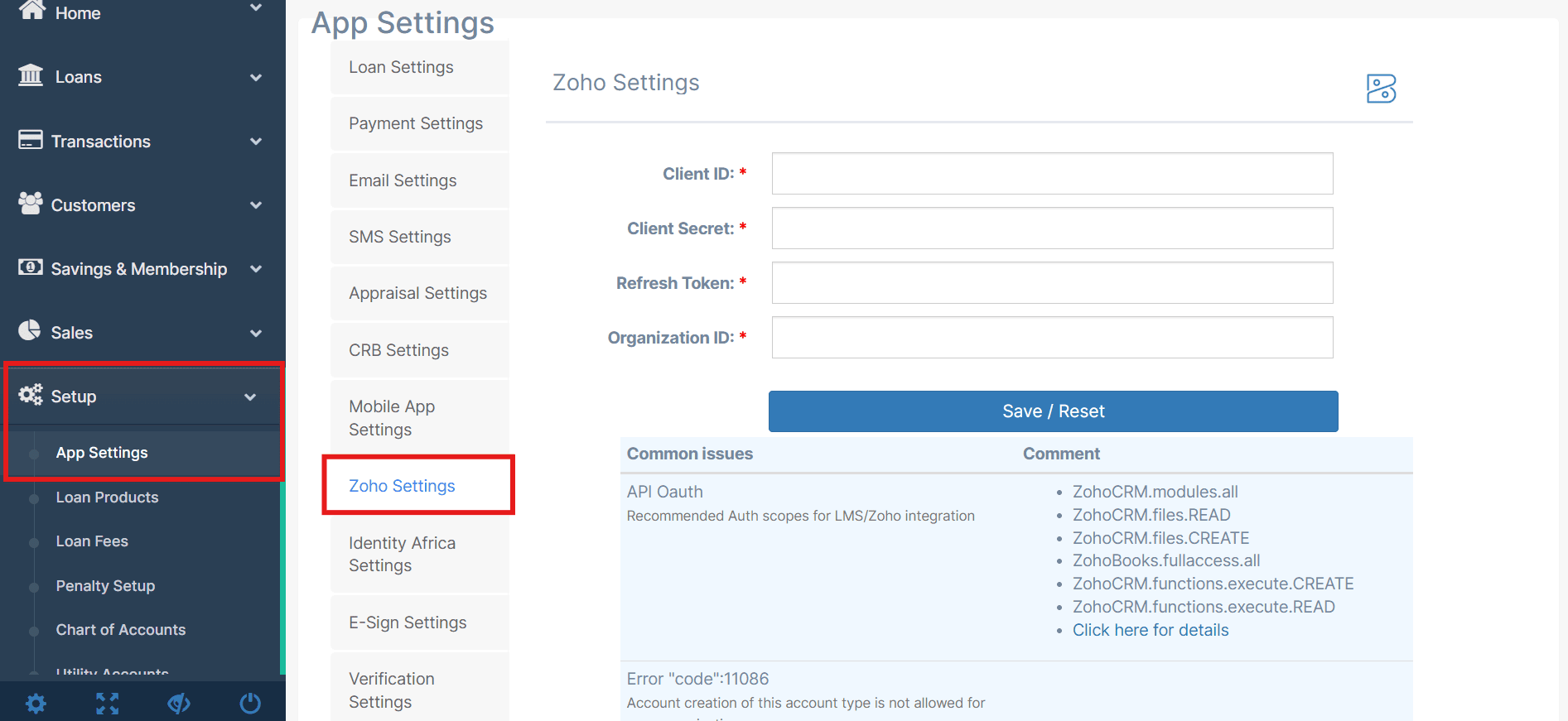Image resolution: width=1568 pixels, height=721 pixels.
Task: Click the Refresh Token input field
Action: click(1052, 283)
